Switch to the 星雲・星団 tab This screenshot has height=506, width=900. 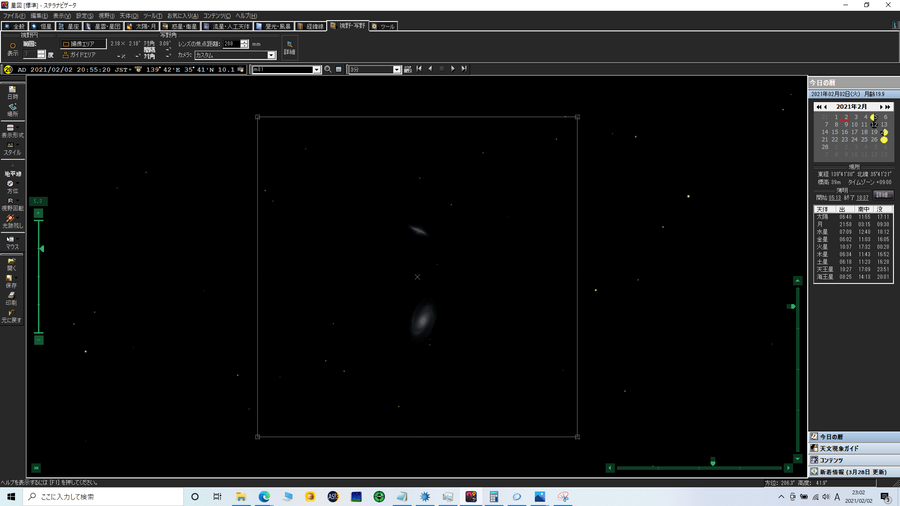(x=104, y=26)
